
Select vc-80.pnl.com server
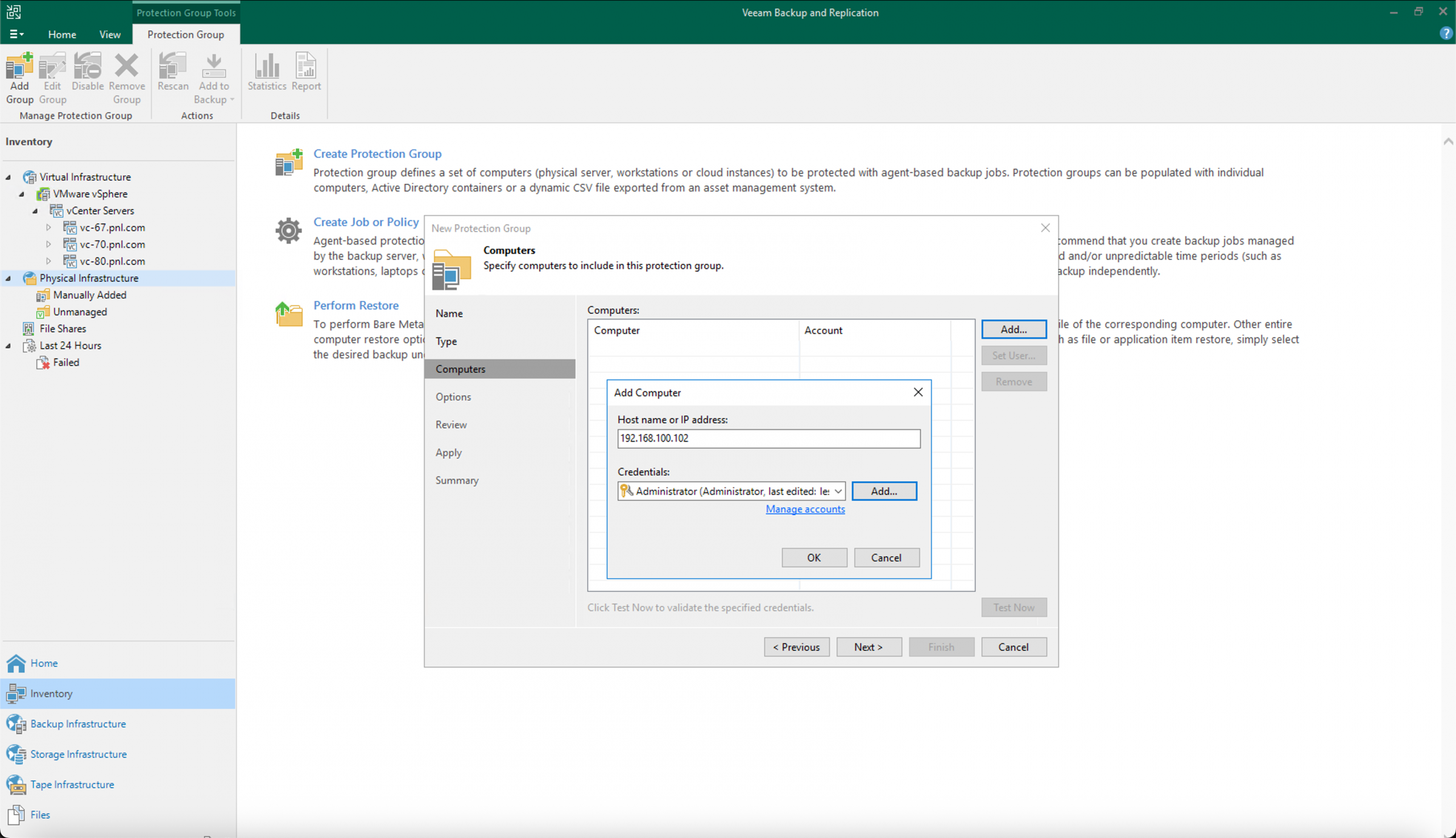point(112,261)
